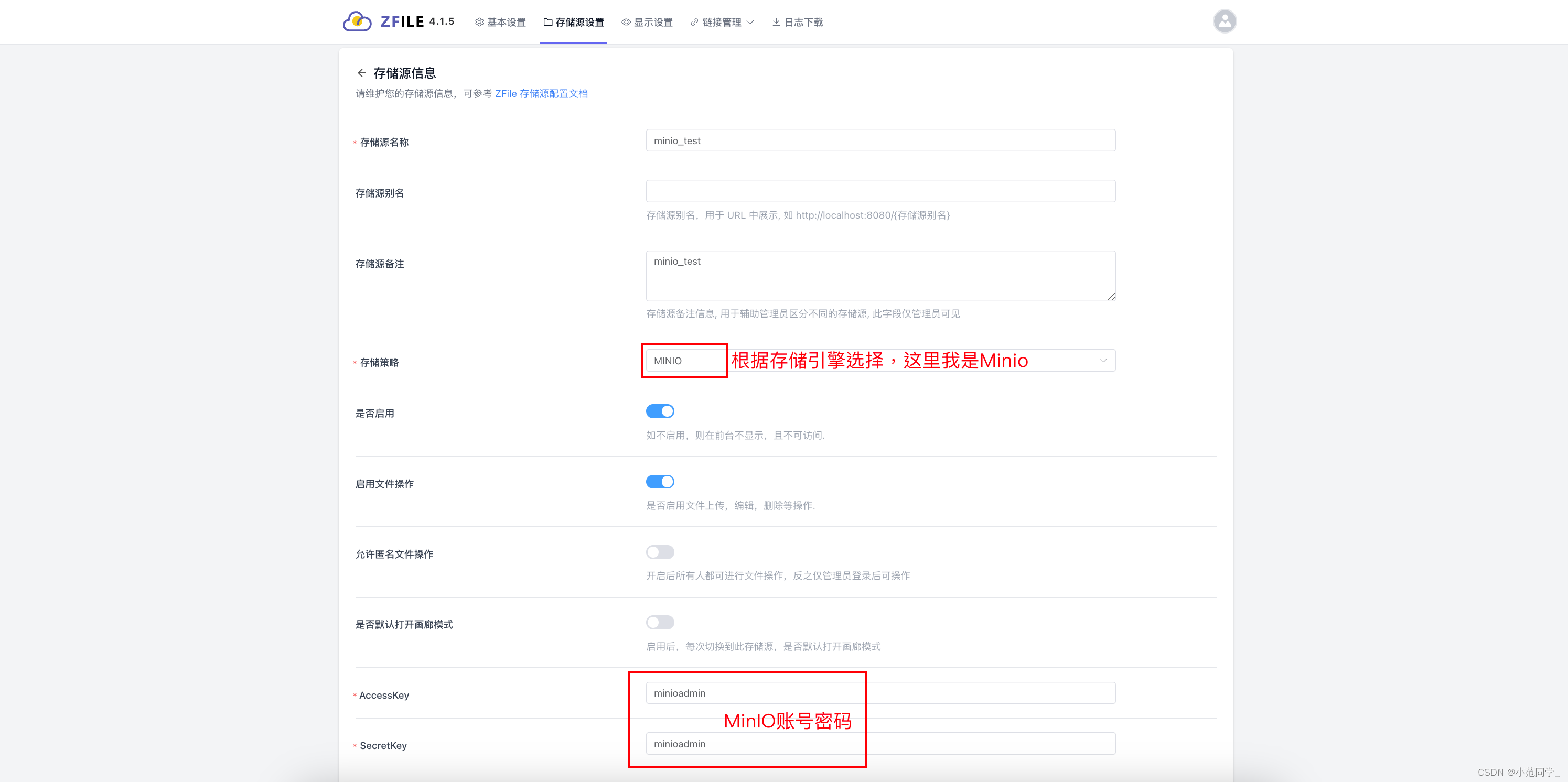Image resolution: width=1568 pixels, height=782 pixels.
Task: Click the 链接管理 chevron arrow
Action: [750, 23]
